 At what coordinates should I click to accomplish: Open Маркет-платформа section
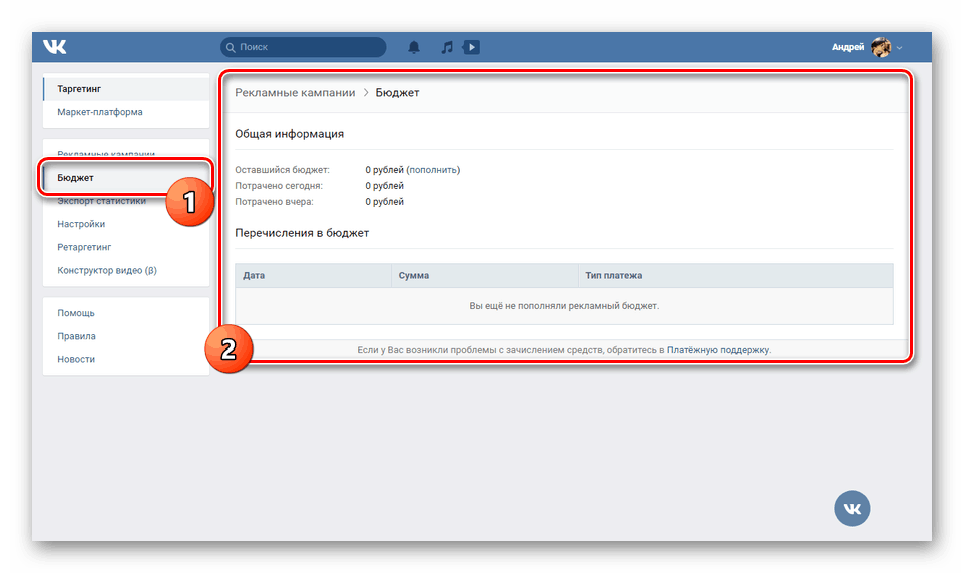click(x=126, y=112)
